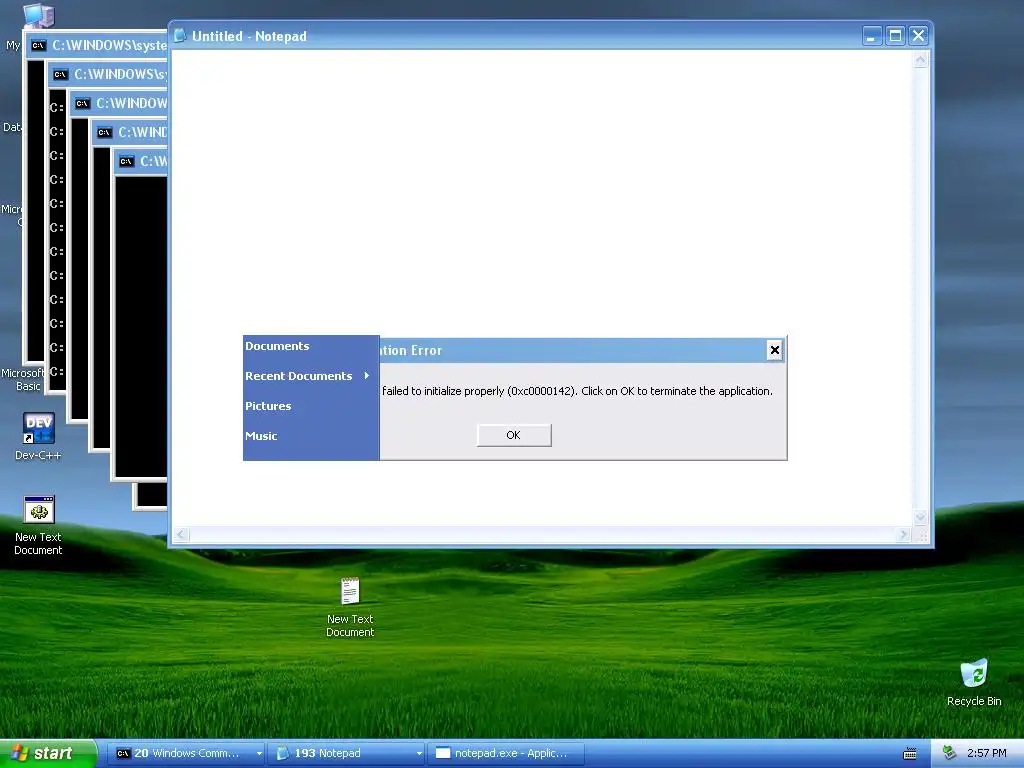This screenshot has width=1024, height=768.
Task: Click the C:\WINDOWS\sy command window icon
Action: 61,74
